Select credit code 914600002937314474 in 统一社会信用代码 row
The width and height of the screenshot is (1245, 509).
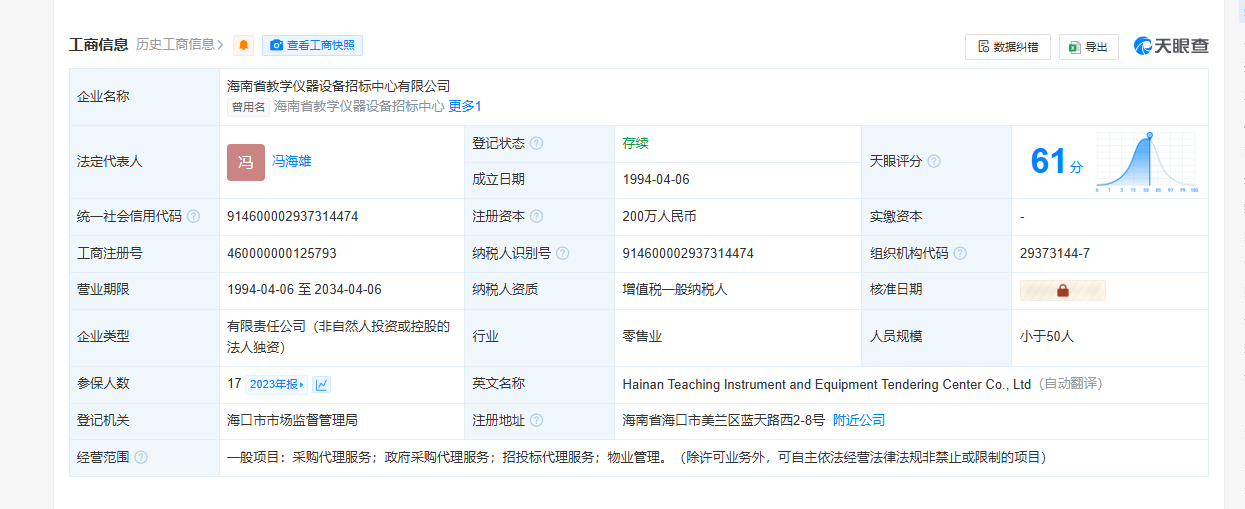click(293, 216)
